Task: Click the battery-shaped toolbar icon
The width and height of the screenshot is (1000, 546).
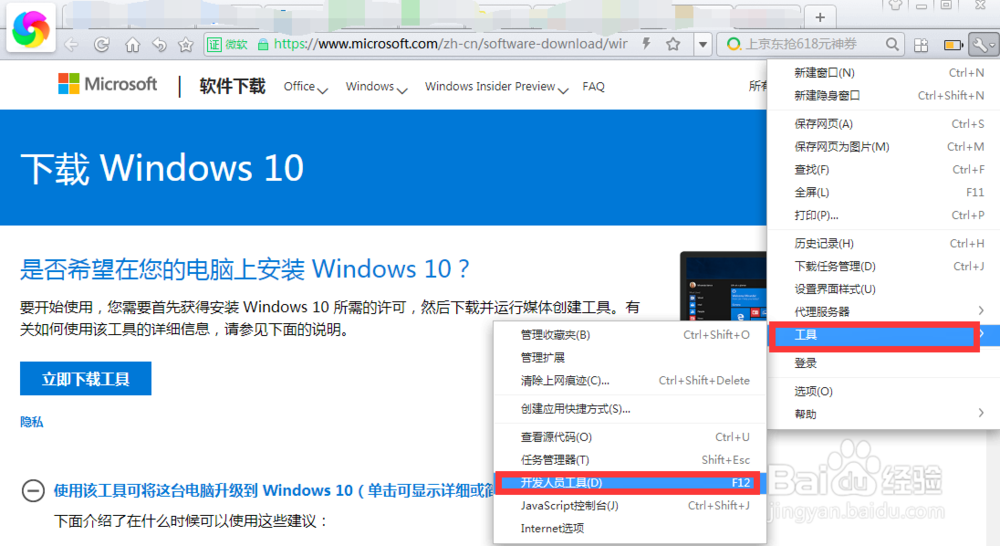Action: pyautogui.click(x=953, y=45)
